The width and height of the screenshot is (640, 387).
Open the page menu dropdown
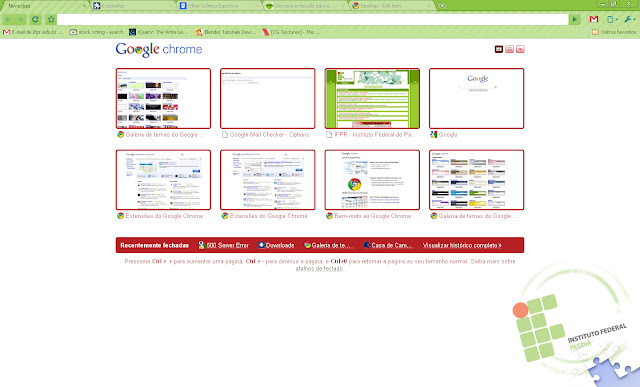pos(612,19)
